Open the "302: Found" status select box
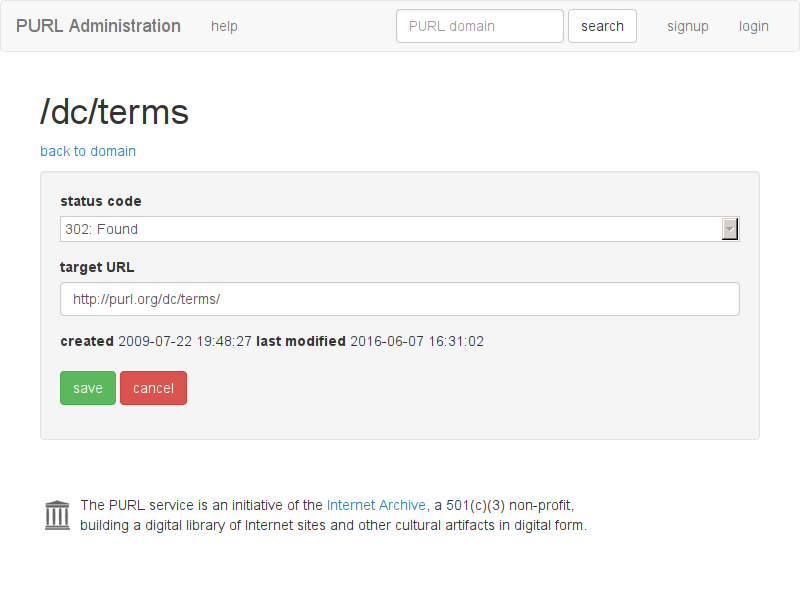This screenshot has height=600, width=800. pos(390,229)
